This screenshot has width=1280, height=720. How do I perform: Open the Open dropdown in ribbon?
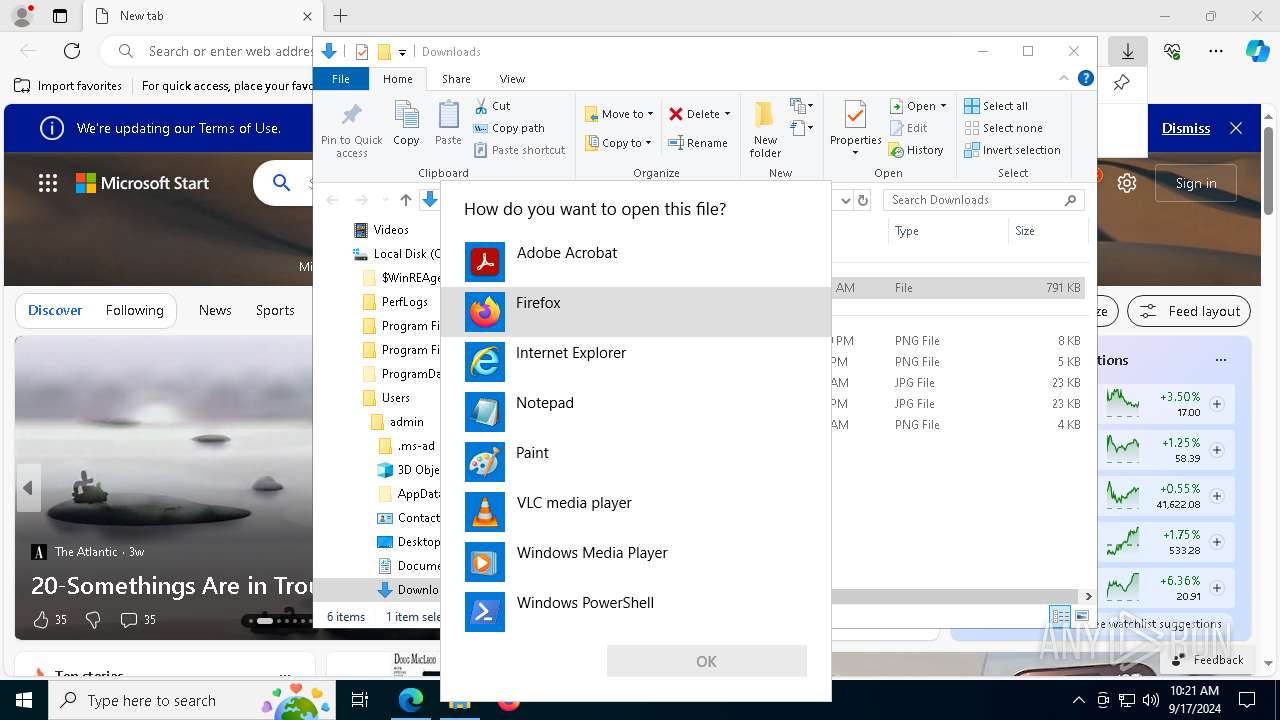click(917, 106)
